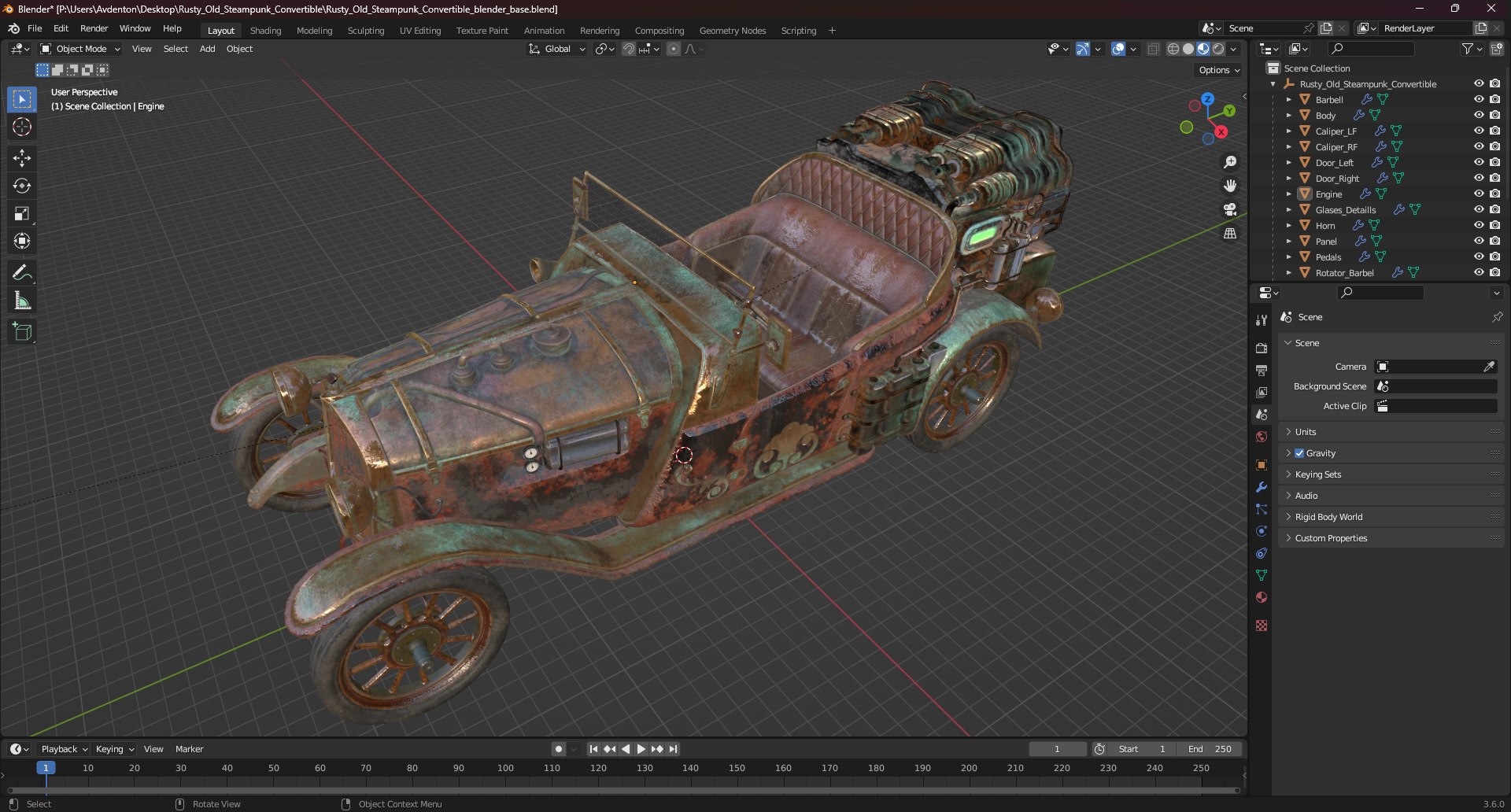Activate the Rotate tool
This screenshot has height=812, width=1511.
click(x=22, y=186)
